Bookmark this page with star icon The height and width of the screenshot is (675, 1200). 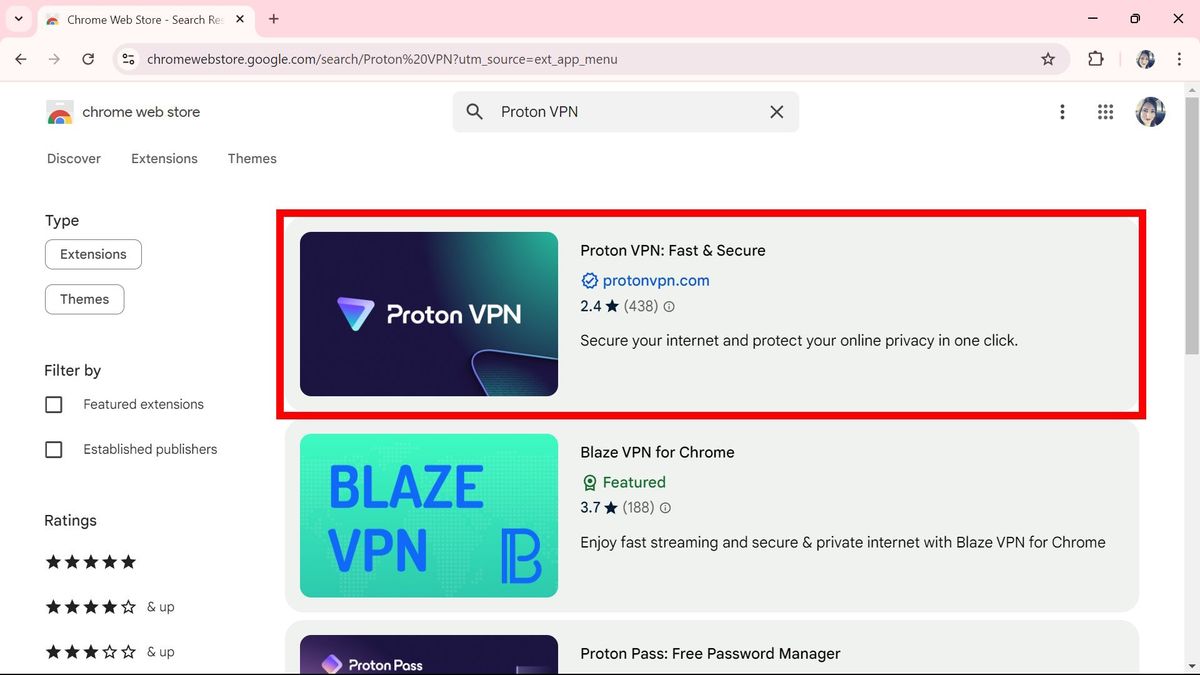[x=1048, y=59]
